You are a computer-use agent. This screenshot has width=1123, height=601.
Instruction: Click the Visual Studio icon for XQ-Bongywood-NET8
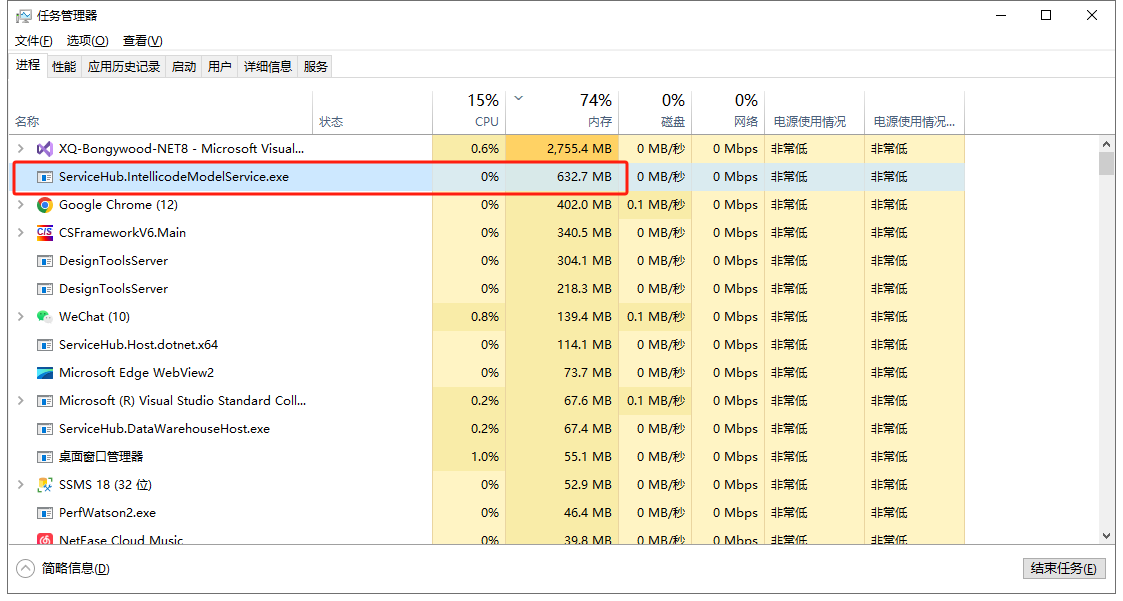click(x=44, y=149)
